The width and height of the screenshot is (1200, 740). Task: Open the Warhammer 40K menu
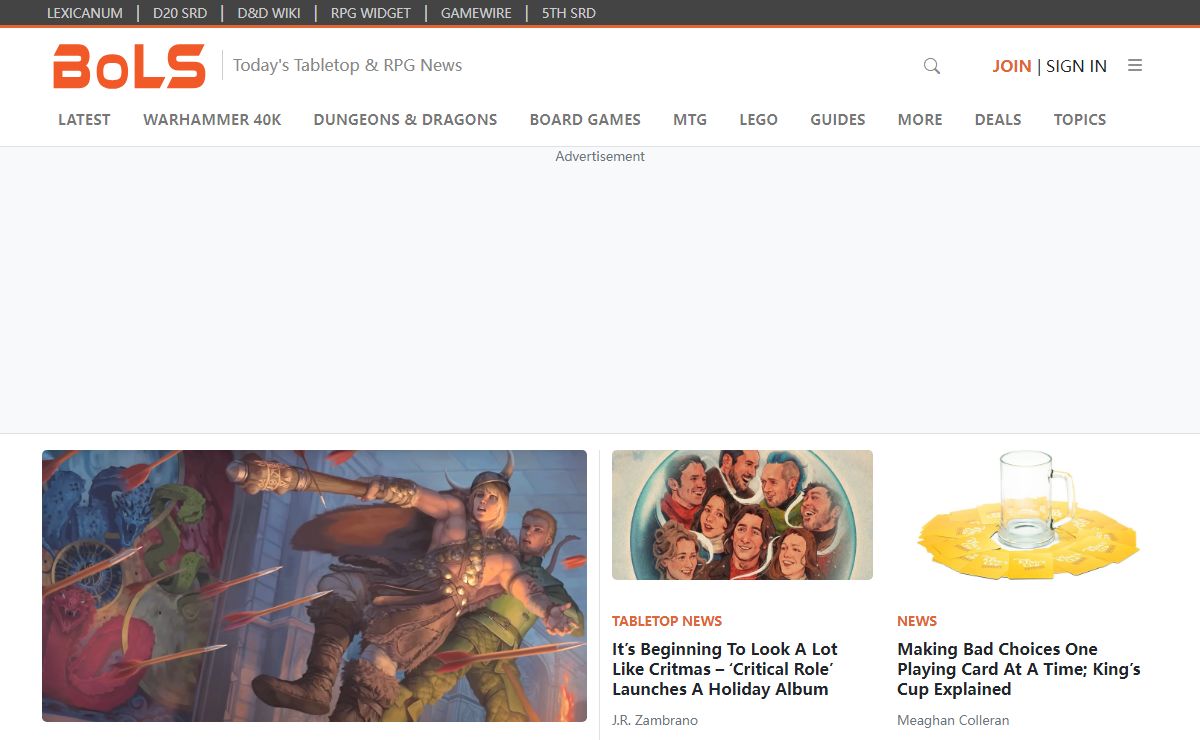pos(212,119)
